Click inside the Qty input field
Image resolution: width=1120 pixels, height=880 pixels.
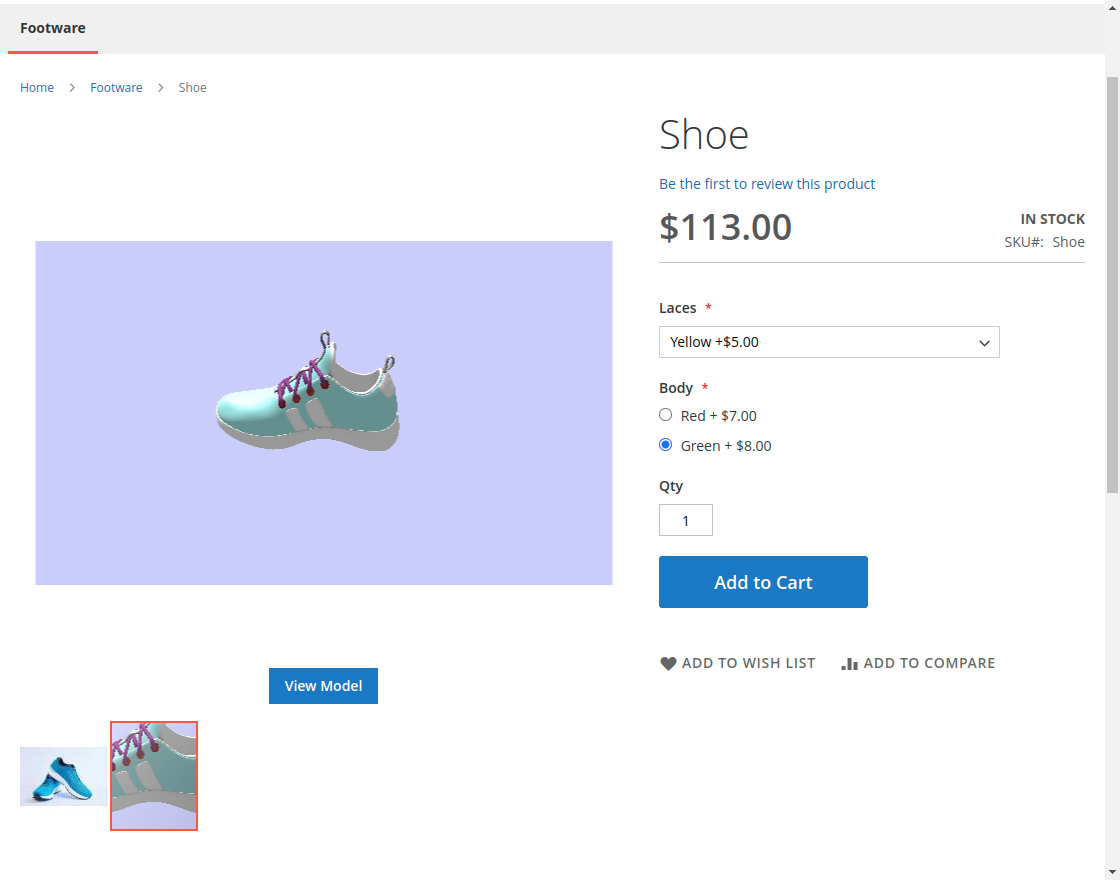(x=686, y=520)
